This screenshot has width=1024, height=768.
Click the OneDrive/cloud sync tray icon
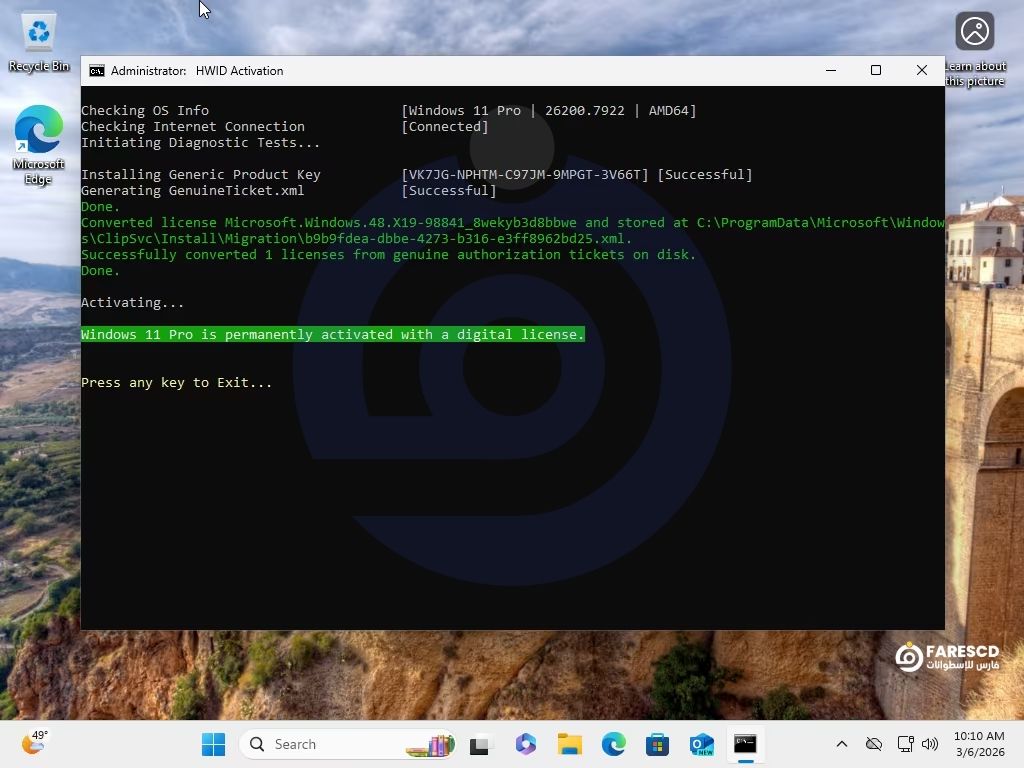[873, 744]
